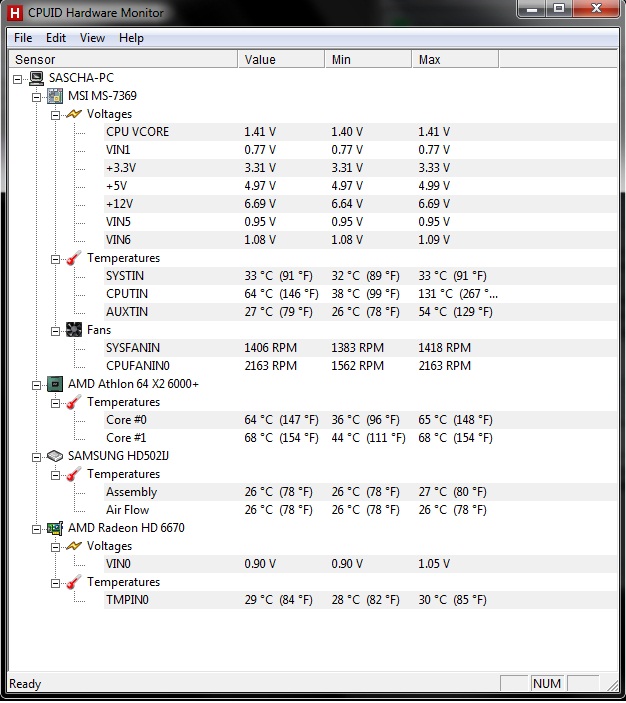Click the SAMSUNG HD502IJ hard drive icon
Viewport: 626px width, 703px height.
pos(55,456)
